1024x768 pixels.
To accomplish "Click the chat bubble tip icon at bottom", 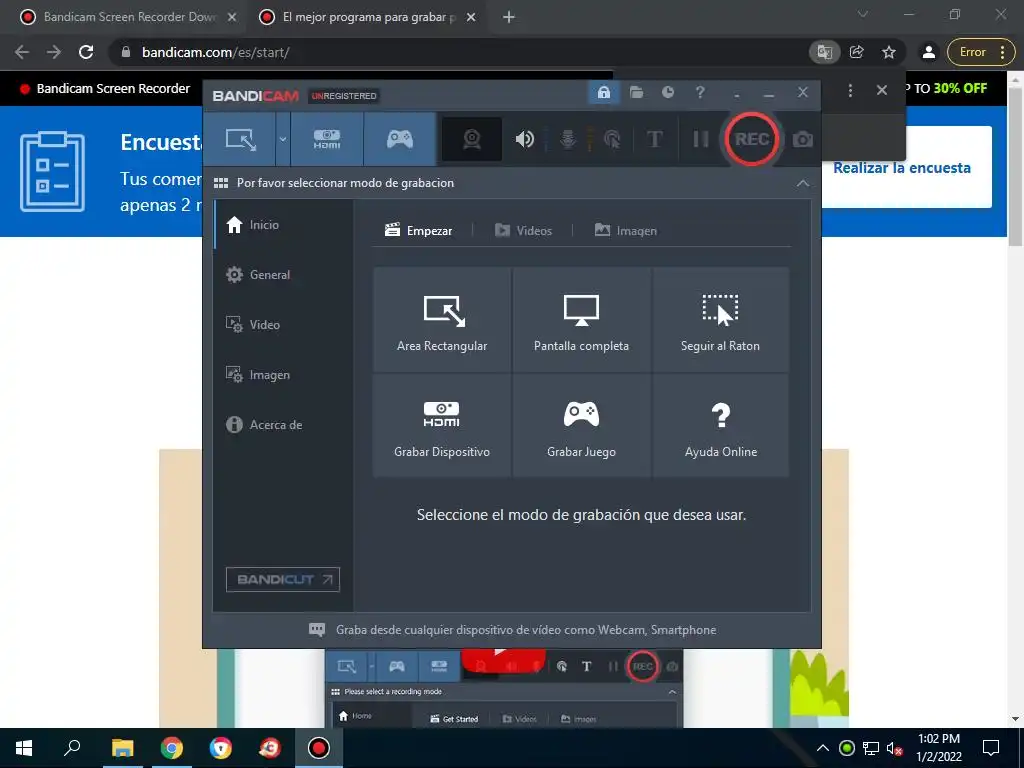I will coord(317,630).
